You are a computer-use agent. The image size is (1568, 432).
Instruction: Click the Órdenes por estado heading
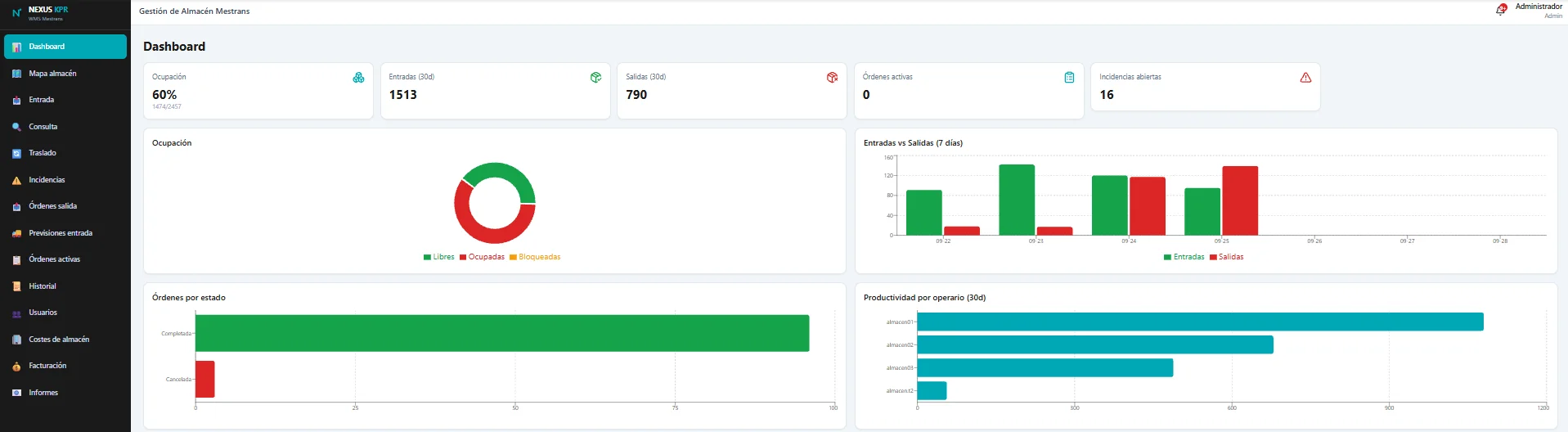(x=189, y=298)
